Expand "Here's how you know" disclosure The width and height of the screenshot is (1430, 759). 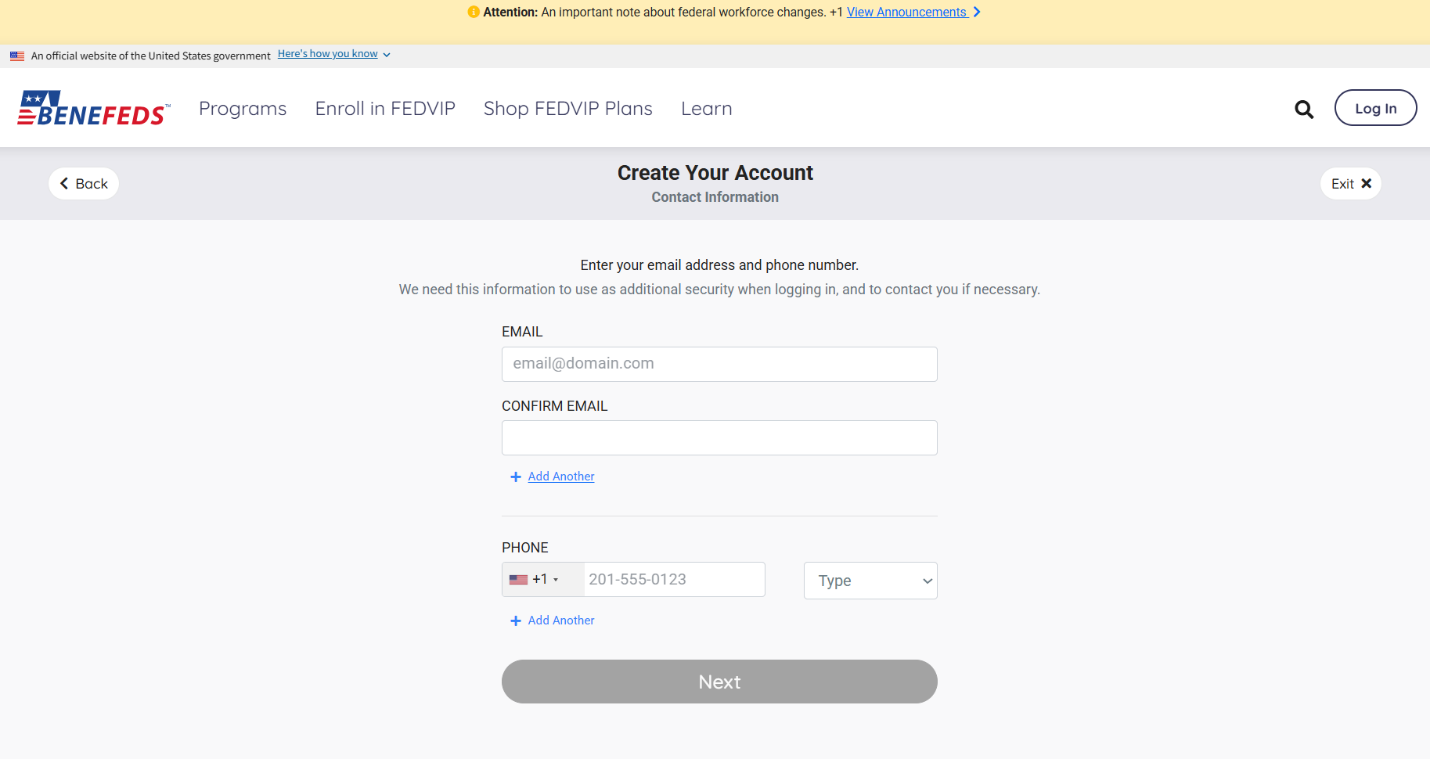(x=334, y=55)
